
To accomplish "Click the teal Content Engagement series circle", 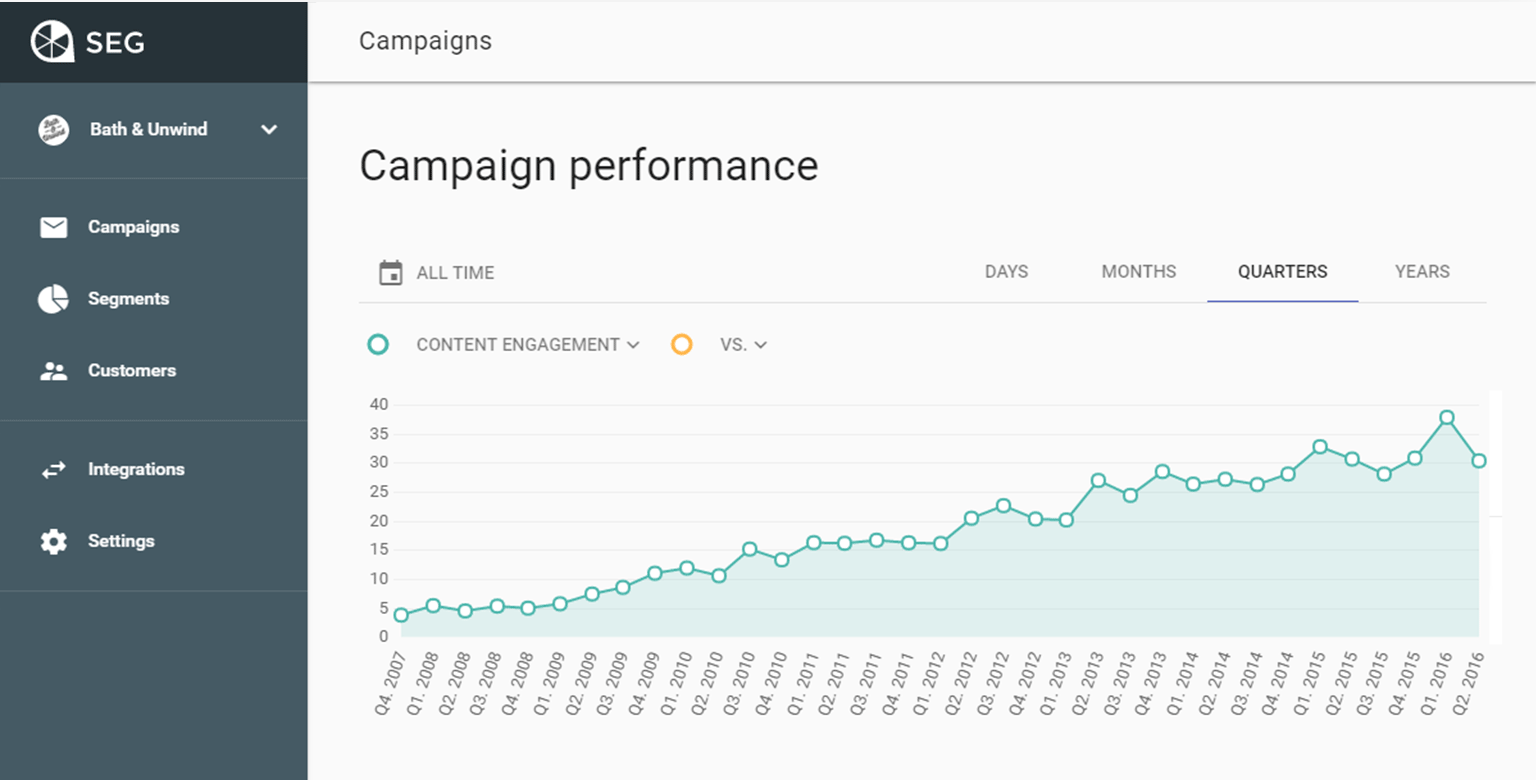I will tap(378, 345).
